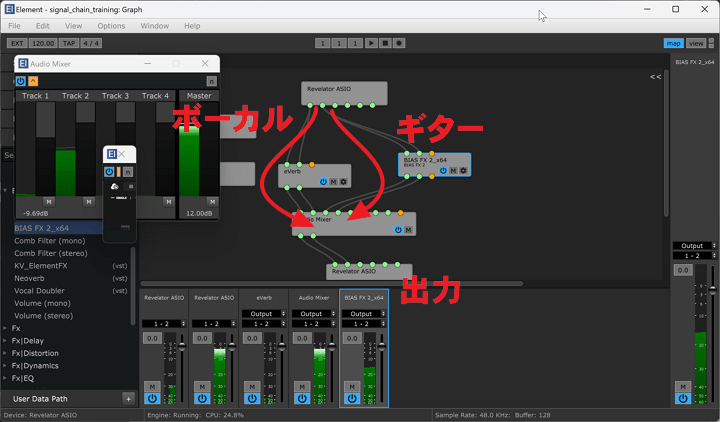Mute the eVerb channel strip
This screenshot has width=720, height=422.
(252, 387)
